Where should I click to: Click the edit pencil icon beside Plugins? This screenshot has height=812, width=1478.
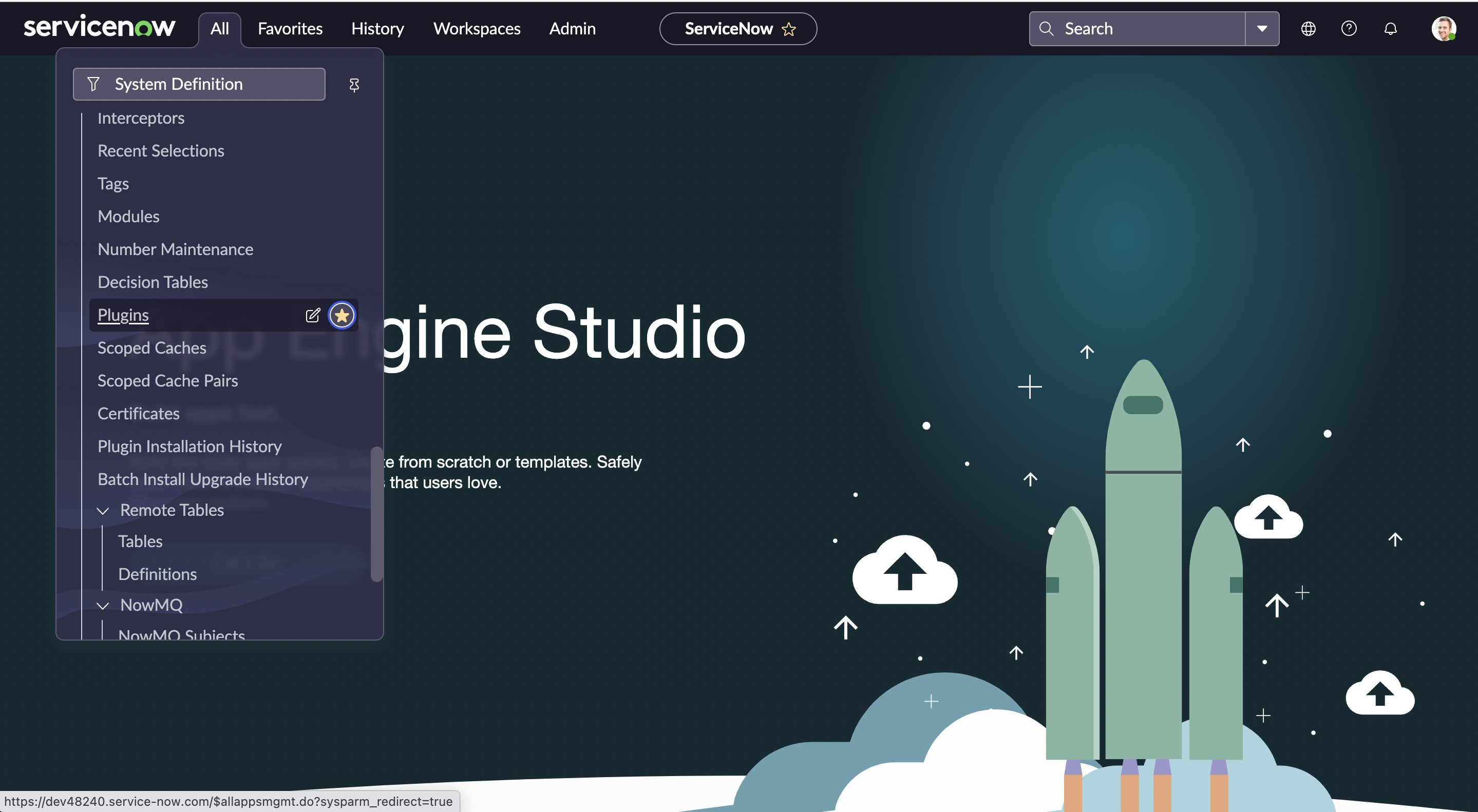click(x=313, y=315)
